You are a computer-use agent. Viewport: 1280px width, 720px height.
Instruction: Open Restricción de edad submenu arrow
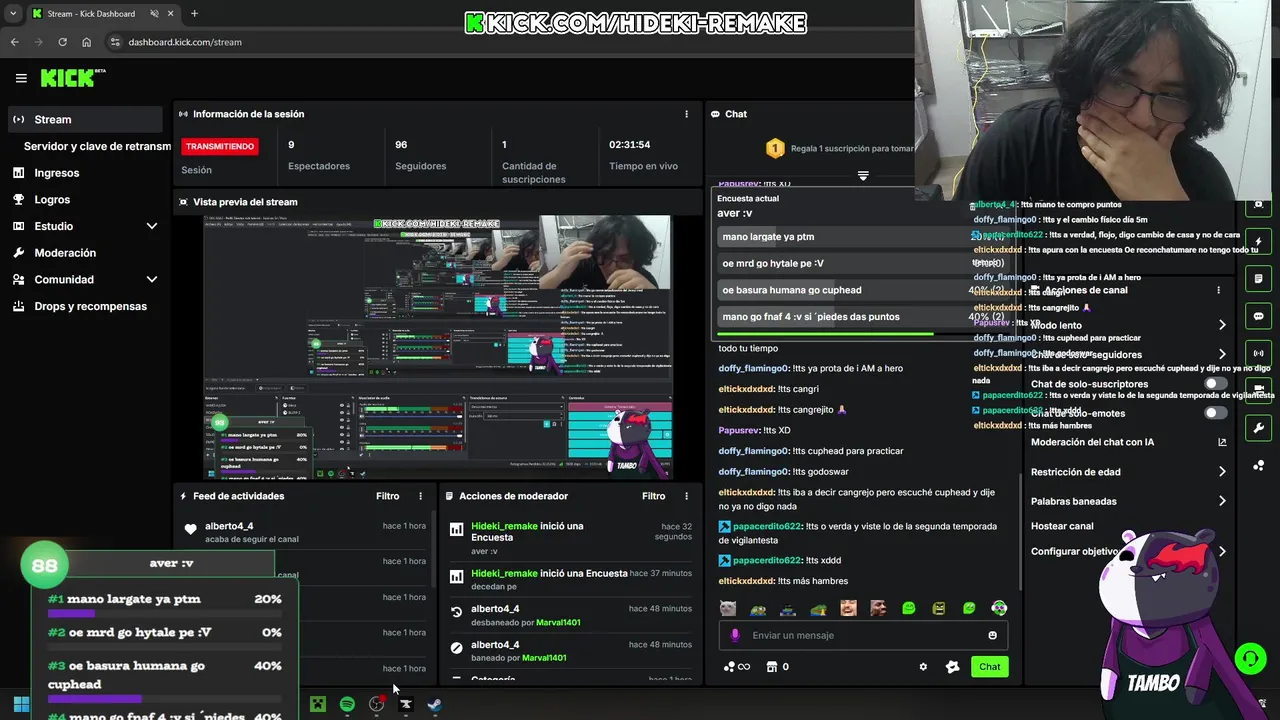pos(1222,472)
